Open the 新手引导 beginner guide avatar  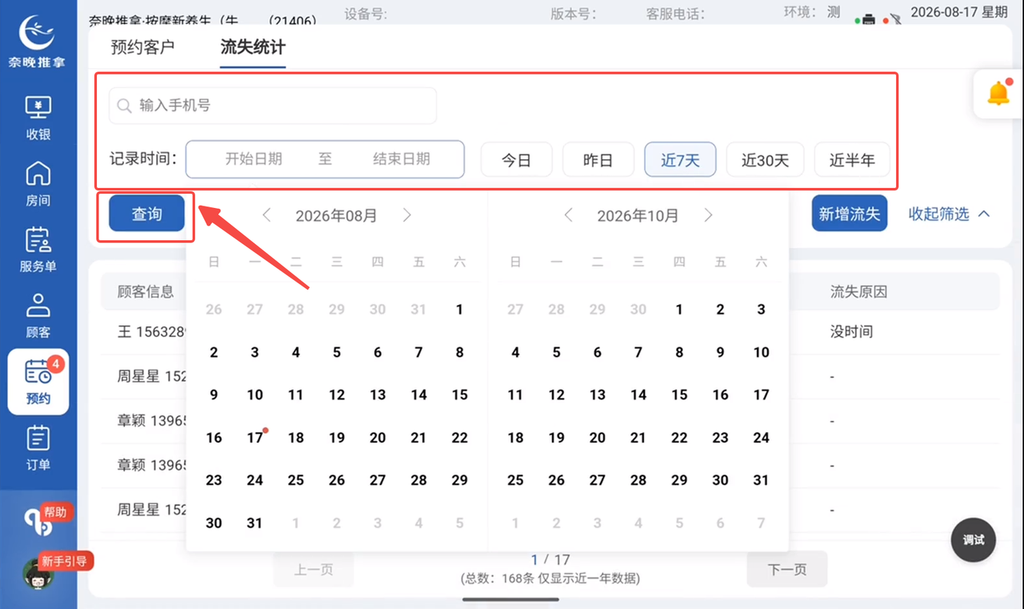pyautogui.click(x=39, y=572)
